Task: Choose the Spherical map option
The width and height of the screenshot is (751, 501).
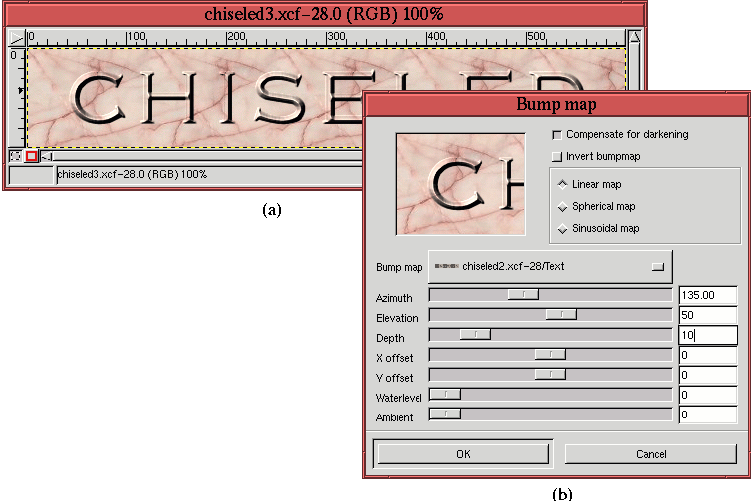Action: (x=562, y=207)
